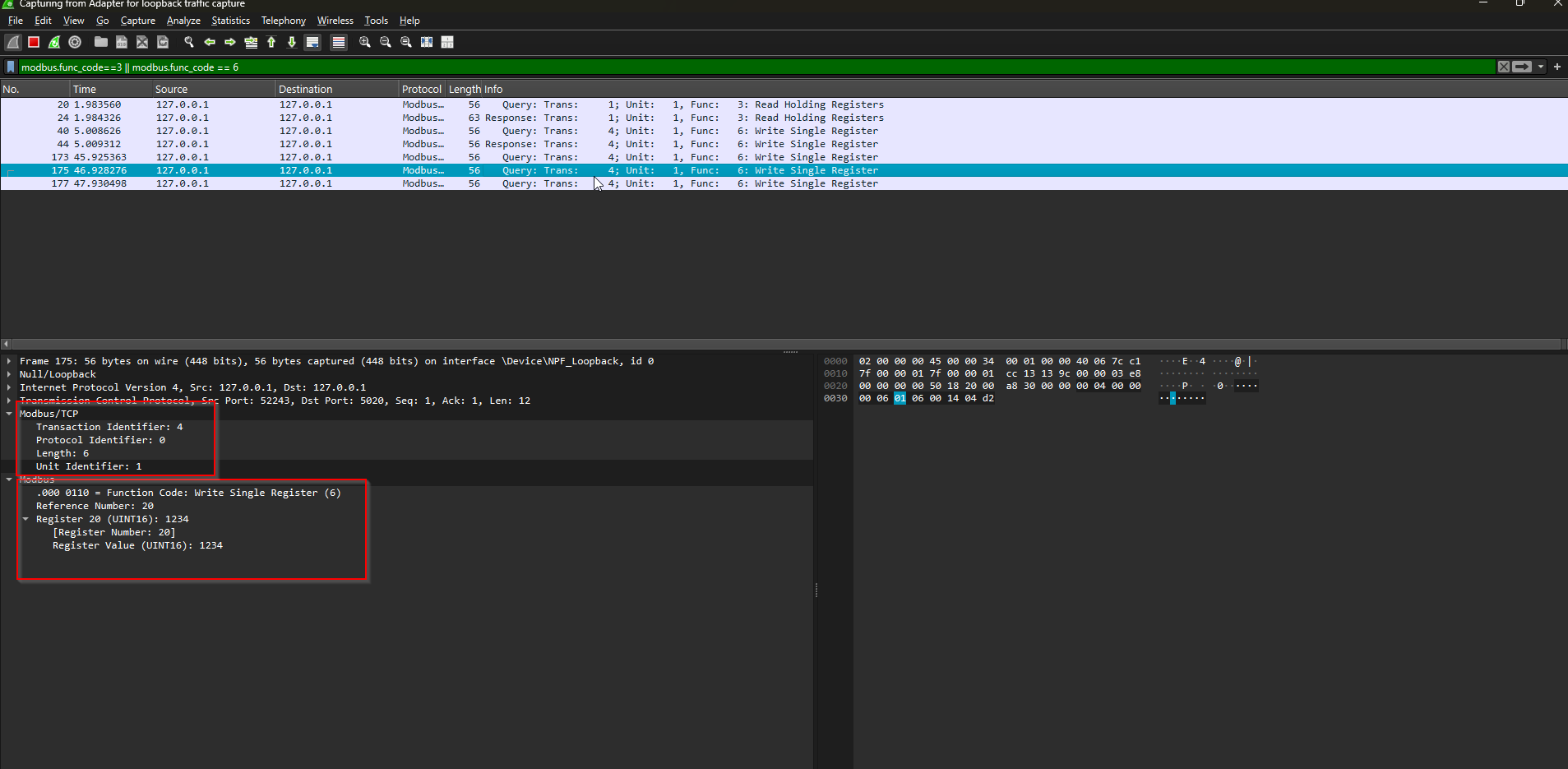Open a capture file via folder icon

pyautogui.click(x=101, y=42)
